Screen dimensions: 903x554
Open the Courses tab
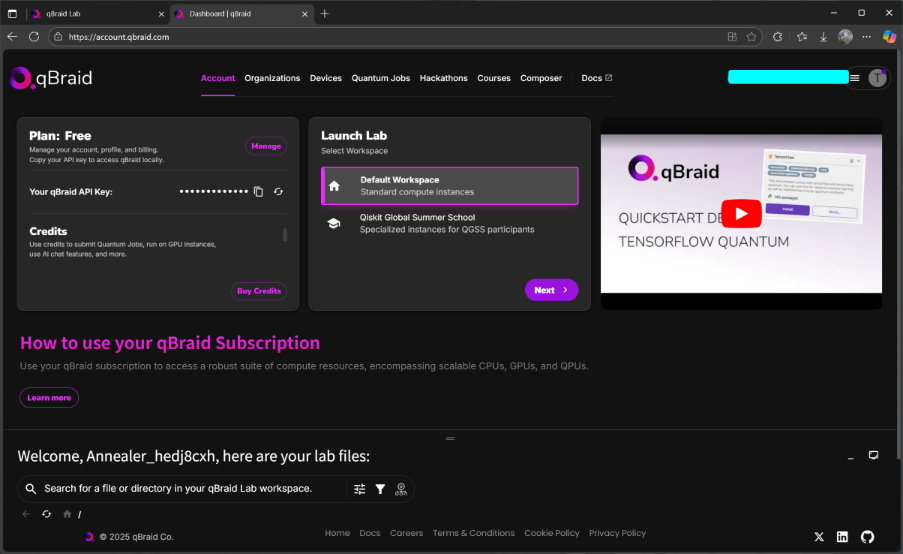494,78
